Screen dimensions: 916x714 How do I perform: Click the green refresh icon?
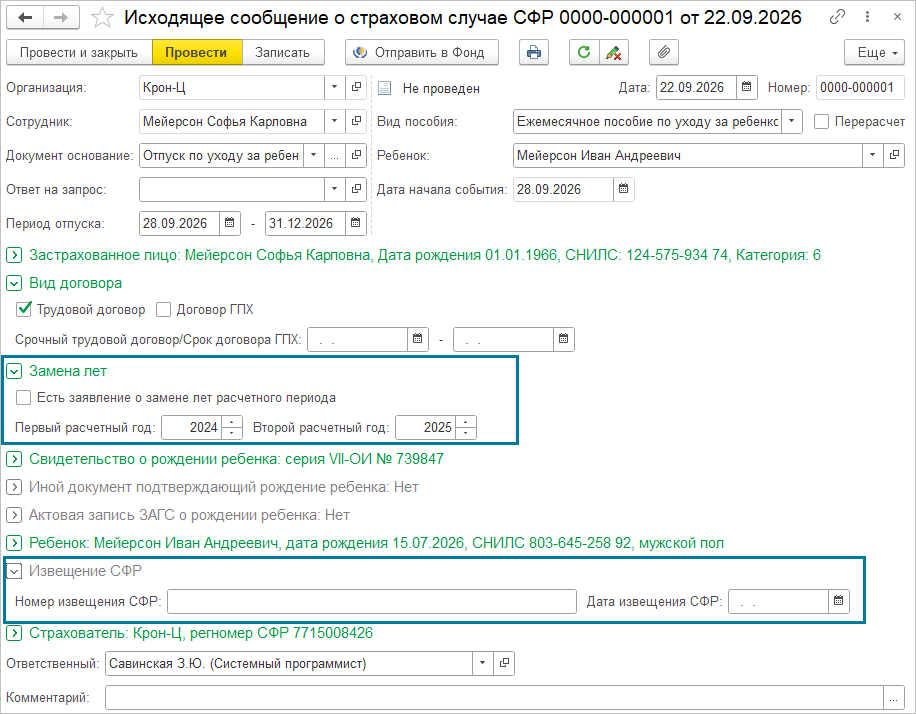click(584, 53)
